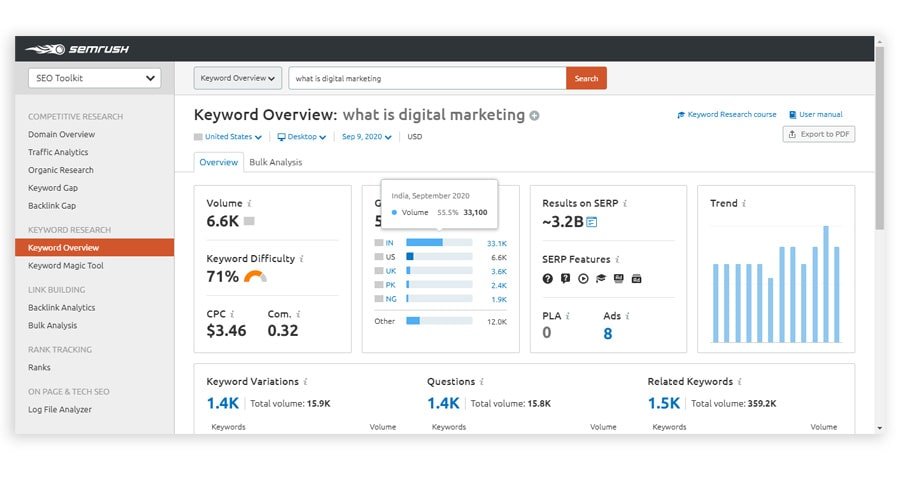Click the Questions info icon
This screenshot has width=900, height=478.
pyautogui.click(x=482, y=382)
